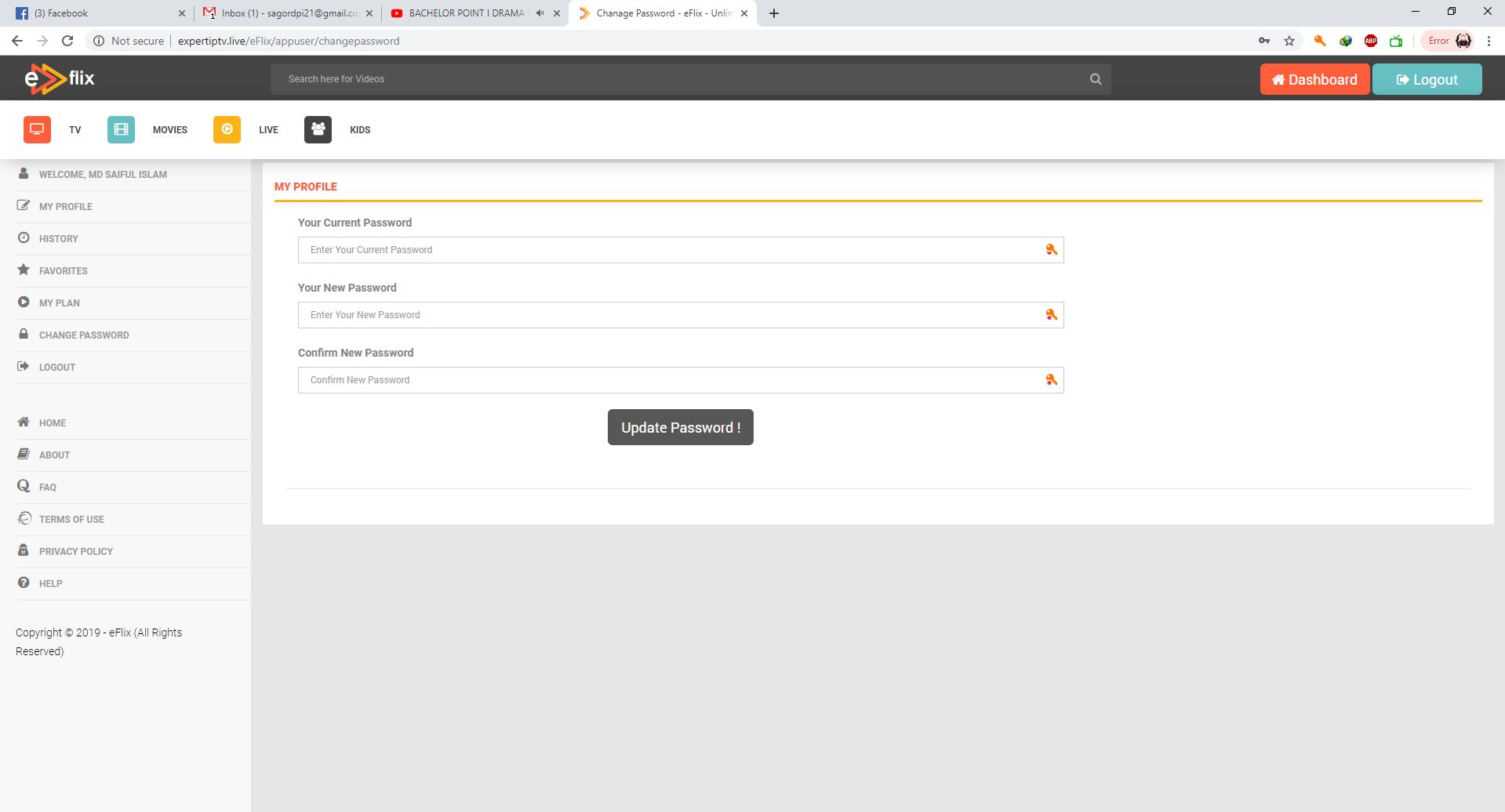Reload the page
1505x812 pixels.
point(67,41)
